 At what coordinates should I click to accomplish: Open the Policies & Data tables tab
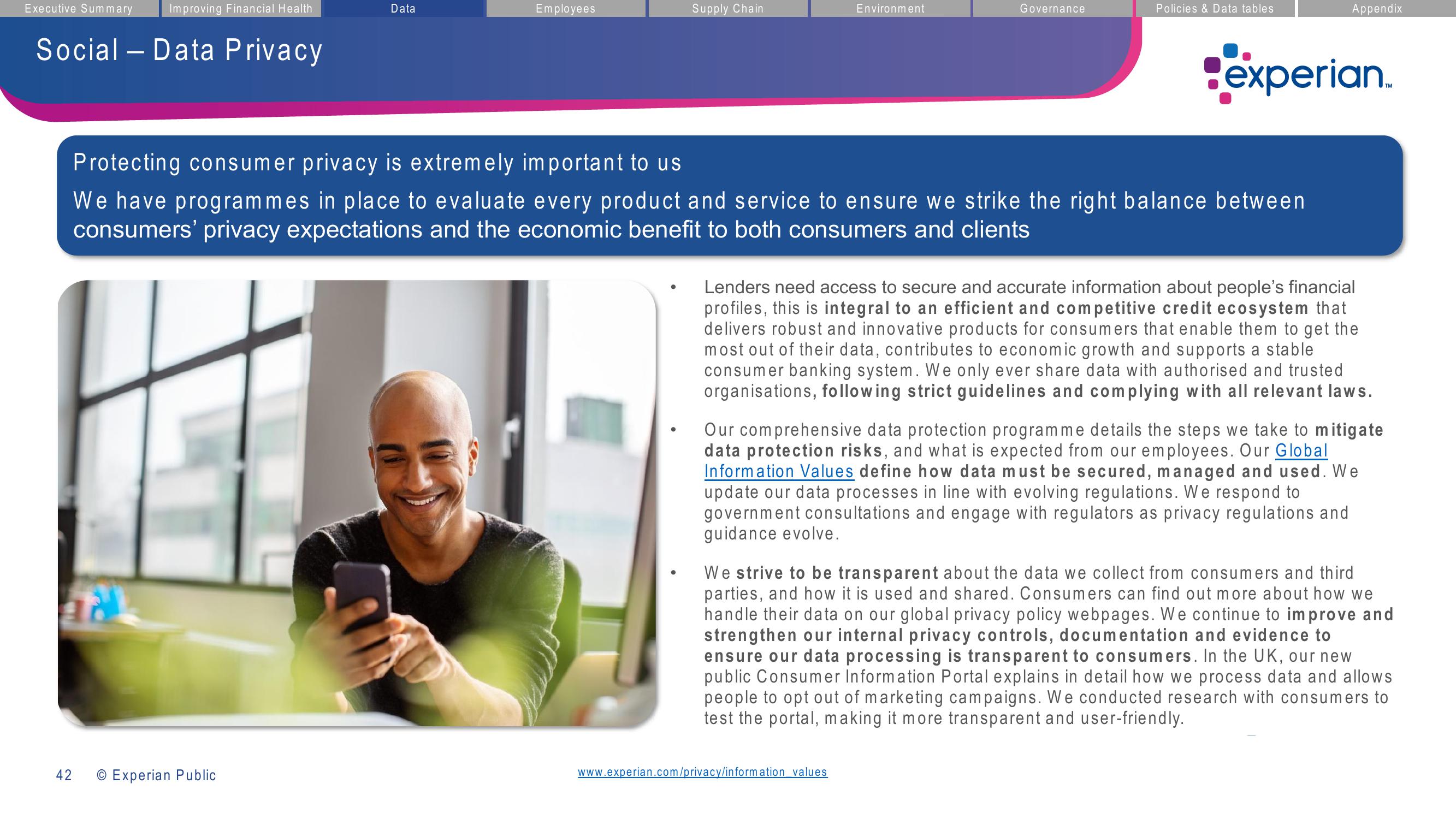click(1213, 8)
